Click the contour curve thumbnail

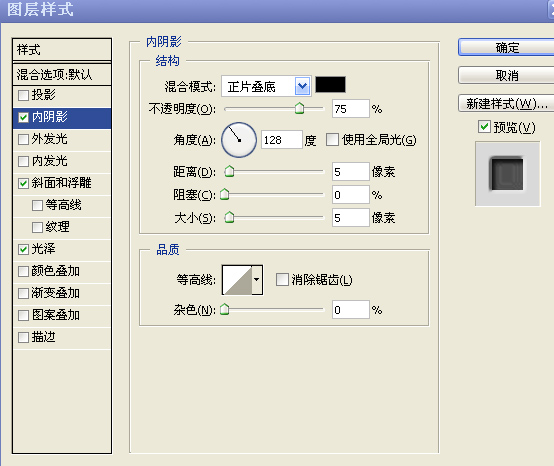[x=237, y=280]
